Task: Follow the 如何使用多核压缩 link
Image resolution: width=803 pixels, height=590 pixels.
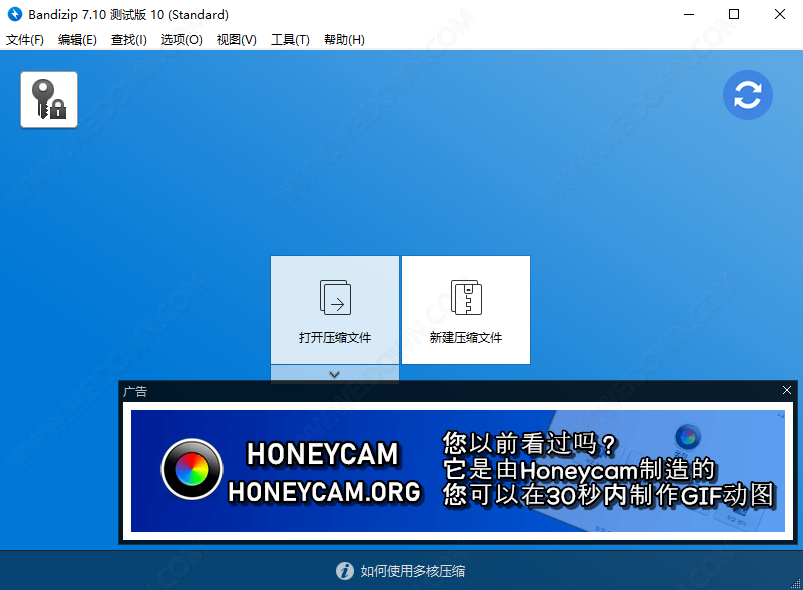Action: 412,571
